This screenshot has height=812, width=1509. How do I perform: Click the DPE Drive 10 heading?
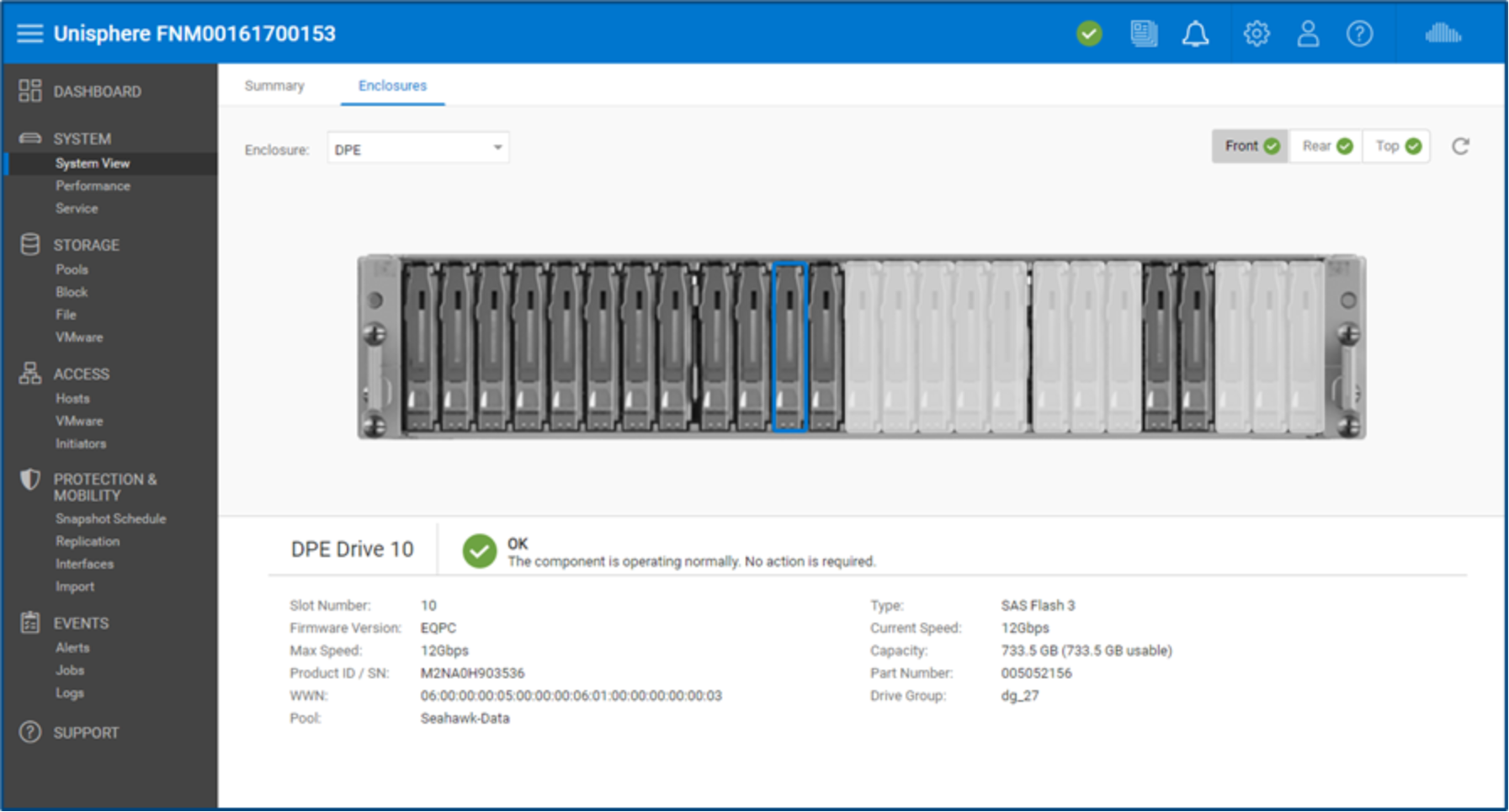coord(352,549)
